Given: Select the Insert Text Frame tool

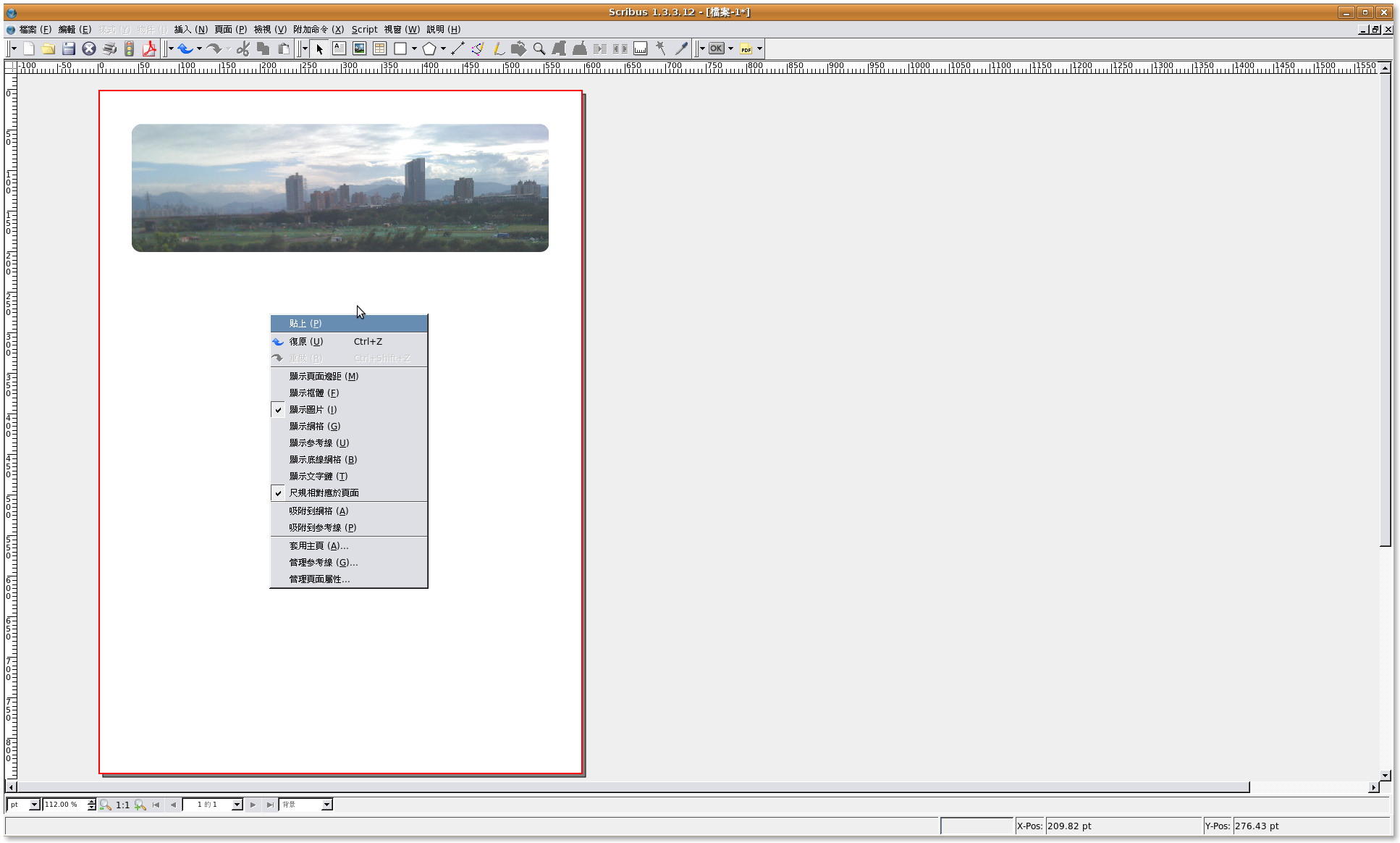Looking at the screenshot, I should pos(339,49).
